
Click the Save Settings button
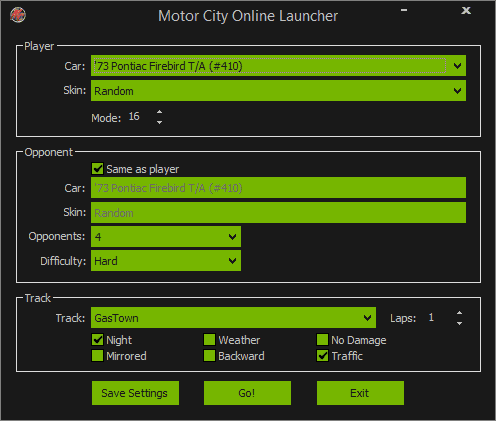click(x=135, y=393)
